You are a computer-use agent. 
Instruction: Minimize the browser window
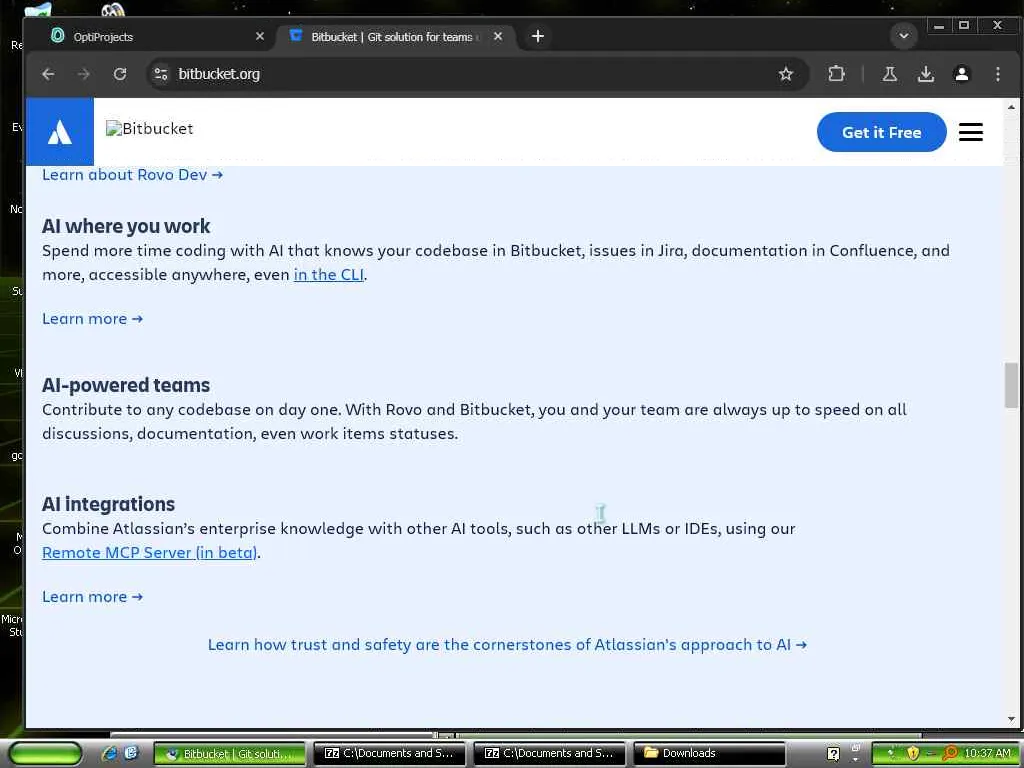point(939,25)
